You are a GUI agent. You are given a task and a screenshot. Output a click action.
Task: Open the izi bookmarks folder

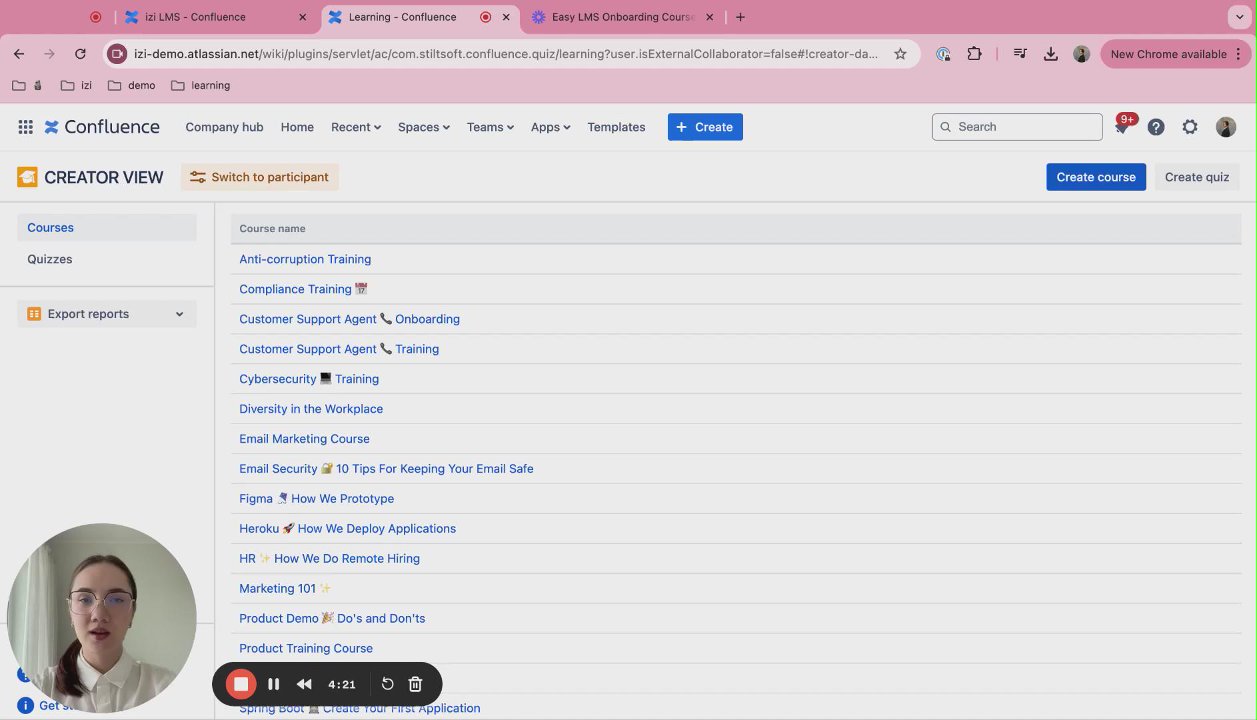(76, 86)
